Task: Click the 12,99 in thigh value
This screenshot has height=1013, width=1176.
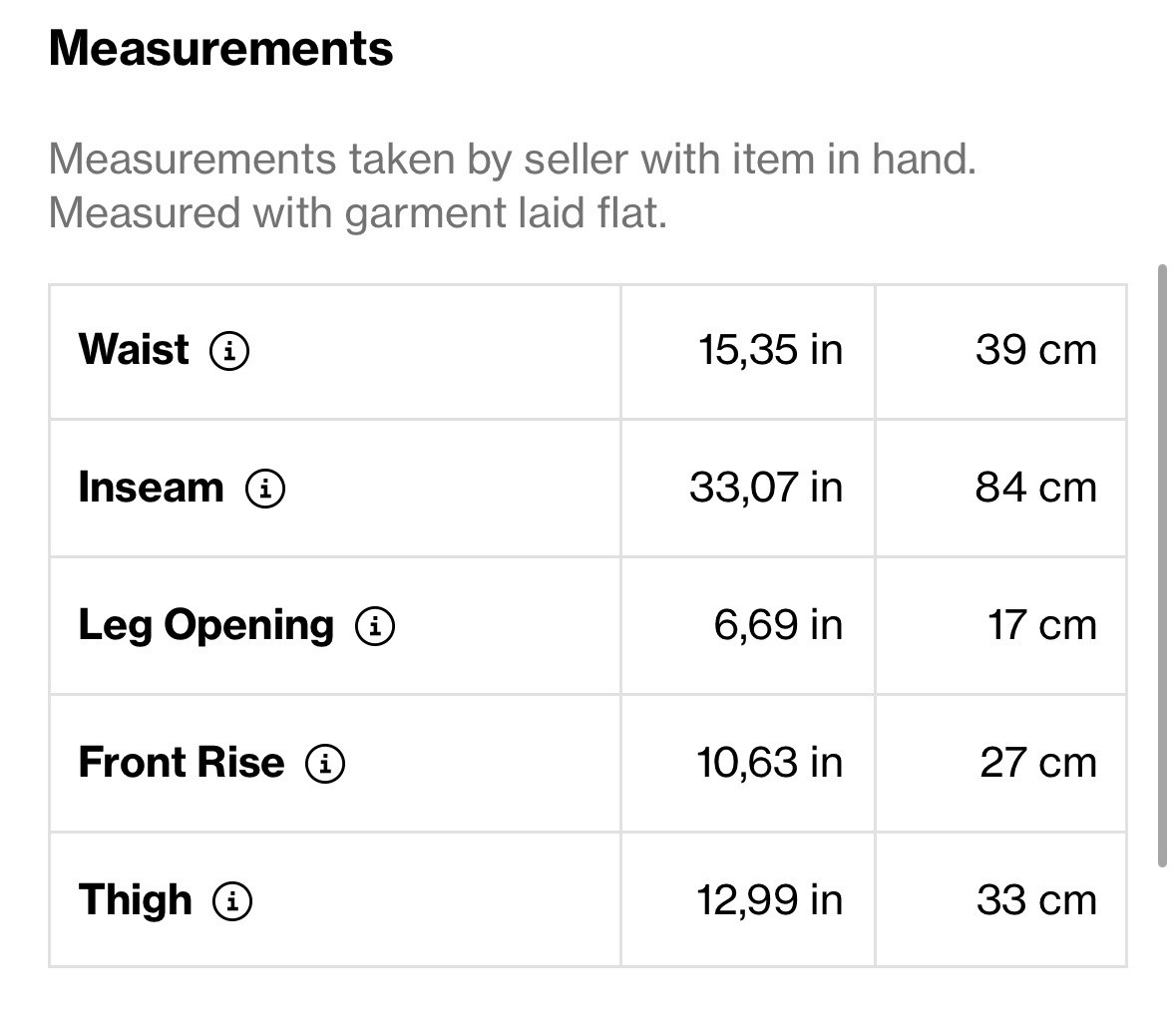Action: (x=769, y=900)
